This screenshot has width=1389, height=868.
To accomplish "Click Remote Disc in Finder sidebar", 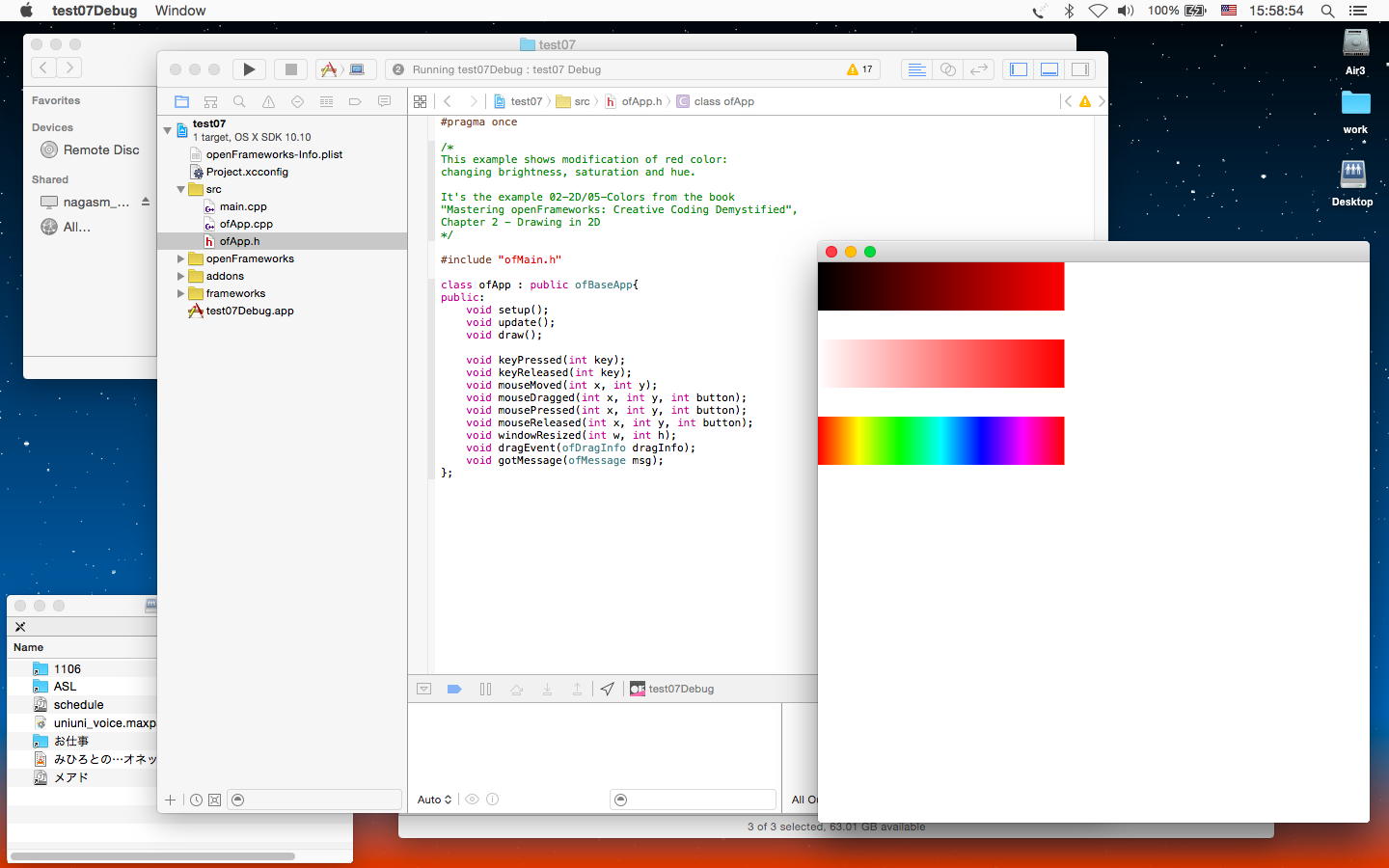I will [100, 149].
